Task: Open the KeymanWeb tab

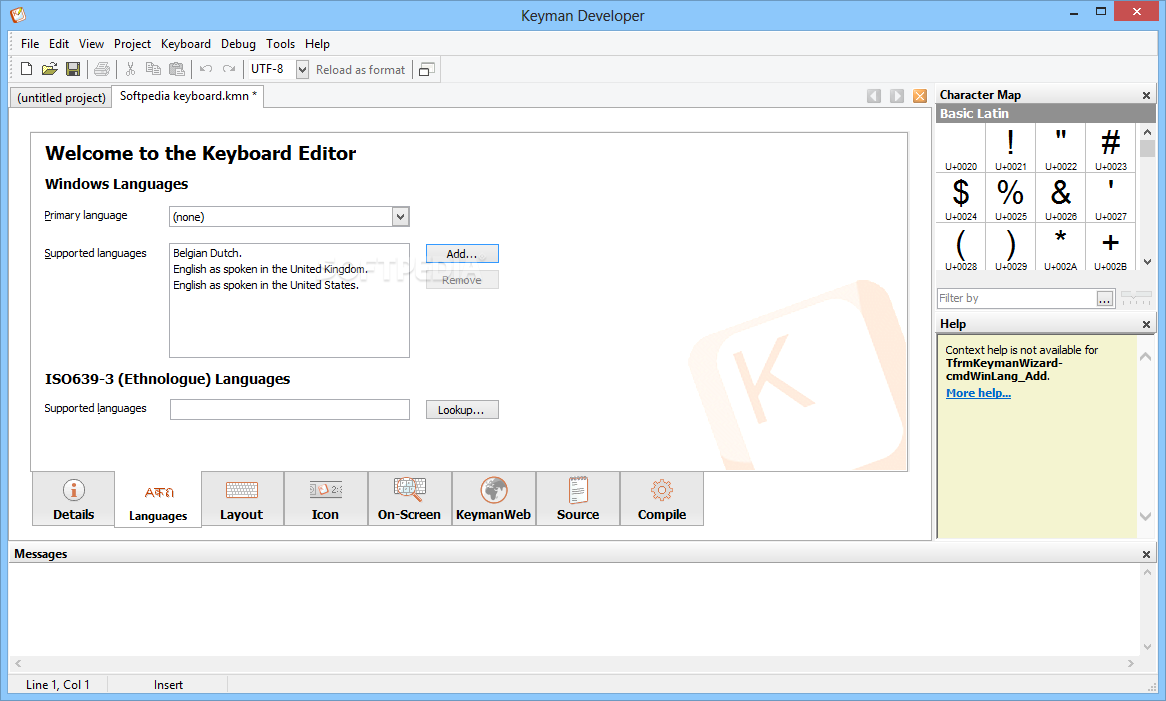Action: coord(494,499)
